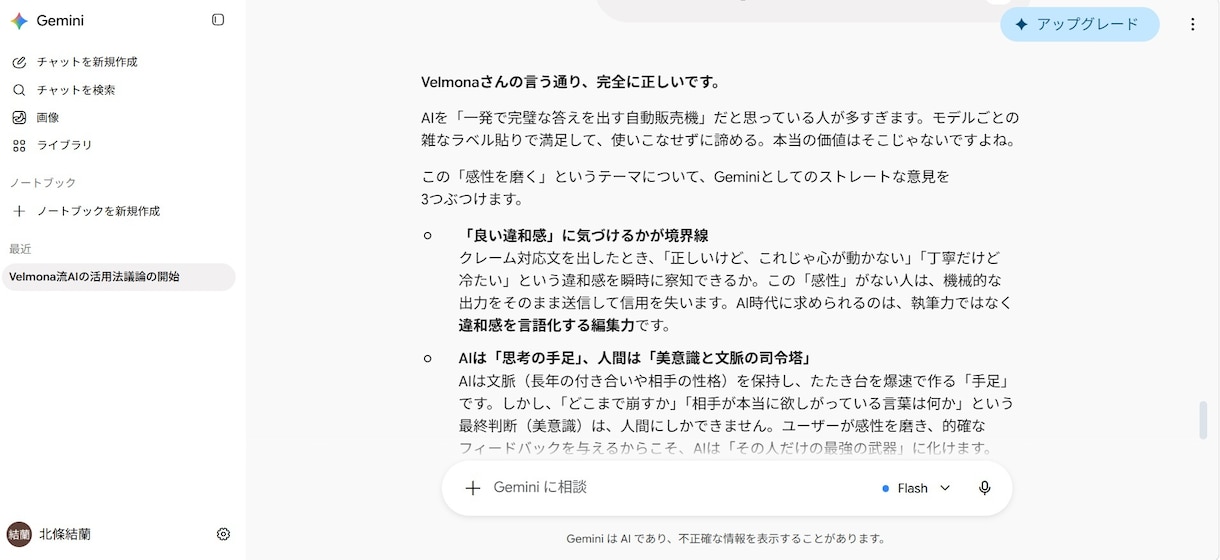Toggle the sidebar collapse icon

218,20
